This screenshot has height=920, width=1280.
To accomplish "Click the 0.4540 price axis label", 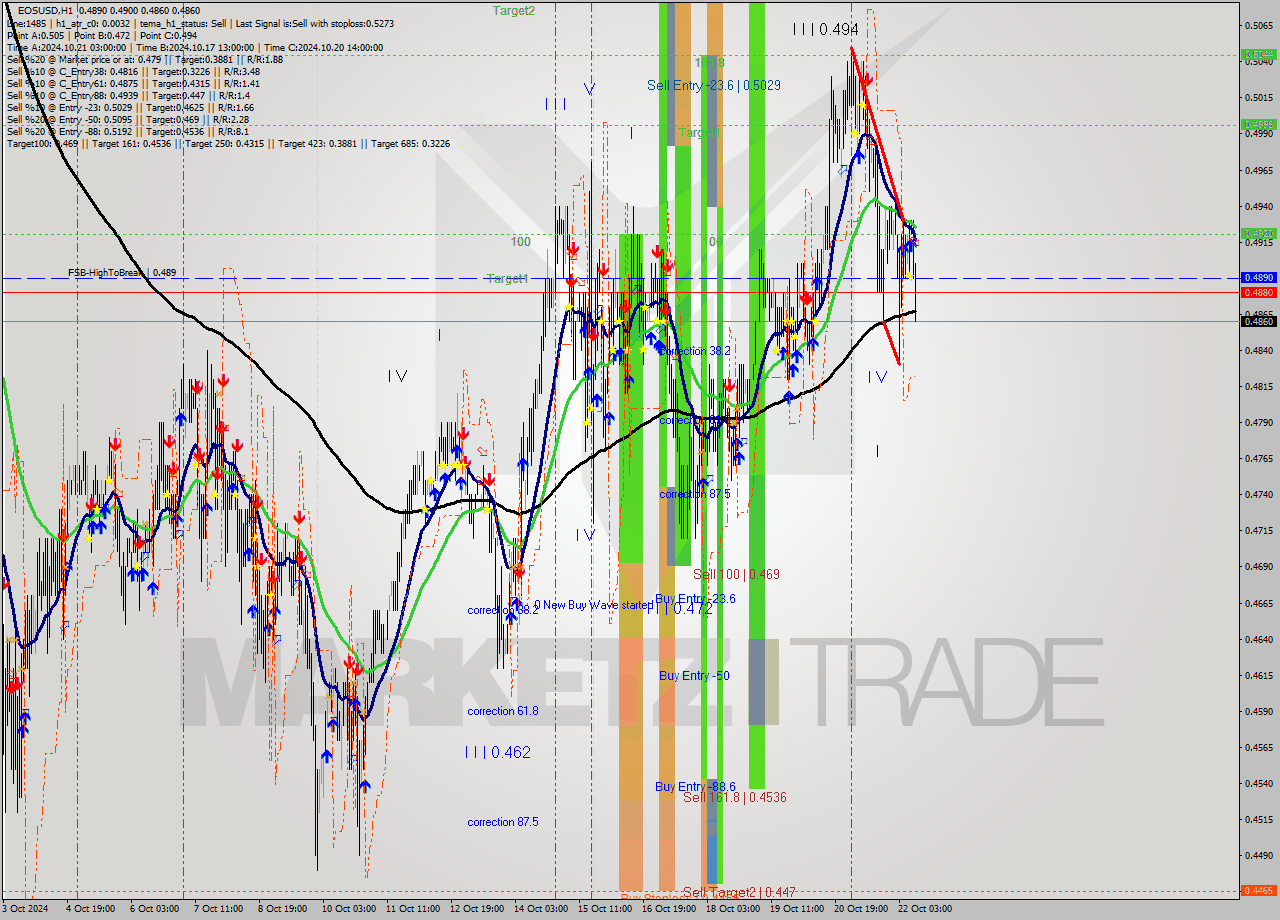I will click(x=1258, y=783).
